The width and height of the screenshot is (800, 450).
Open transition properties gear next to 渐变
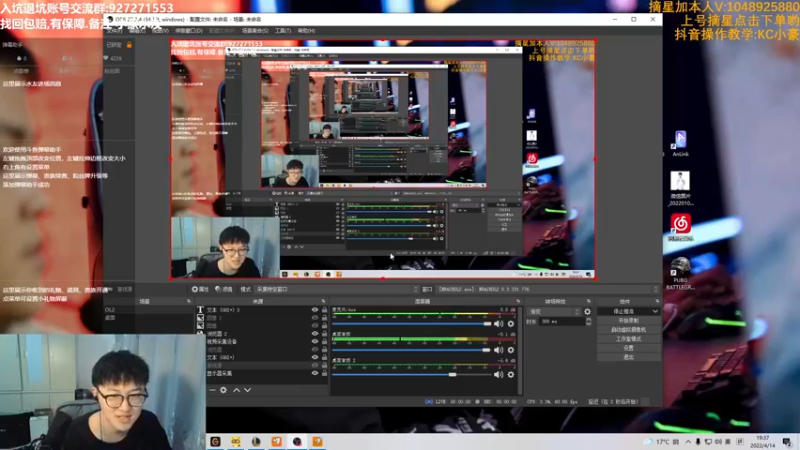point(587,312)
